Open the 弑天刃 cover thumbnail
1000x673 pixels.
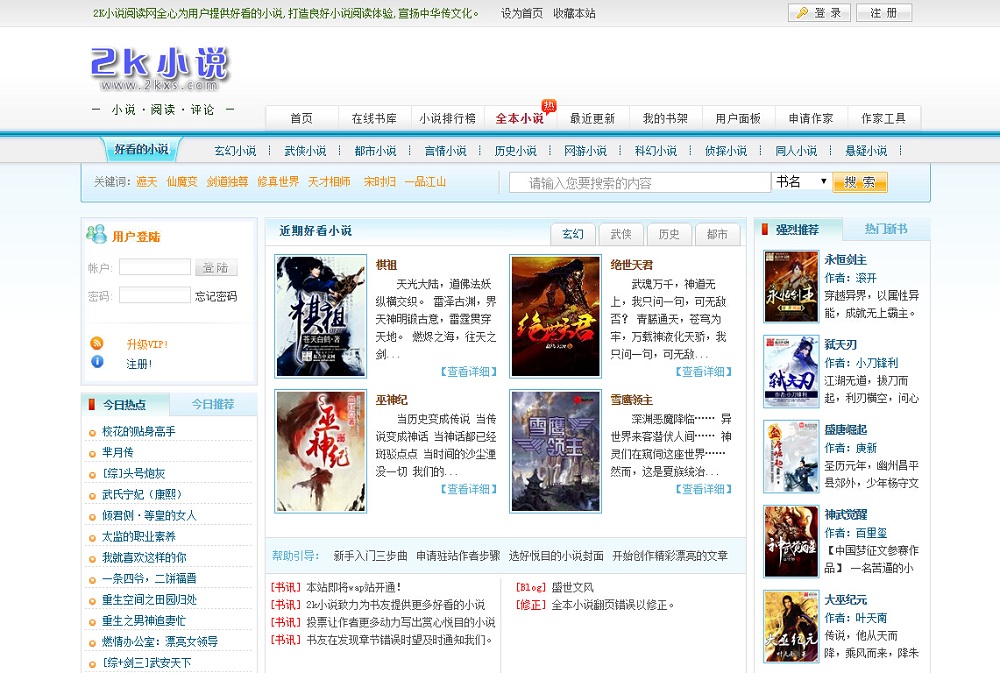coord(791,371)
